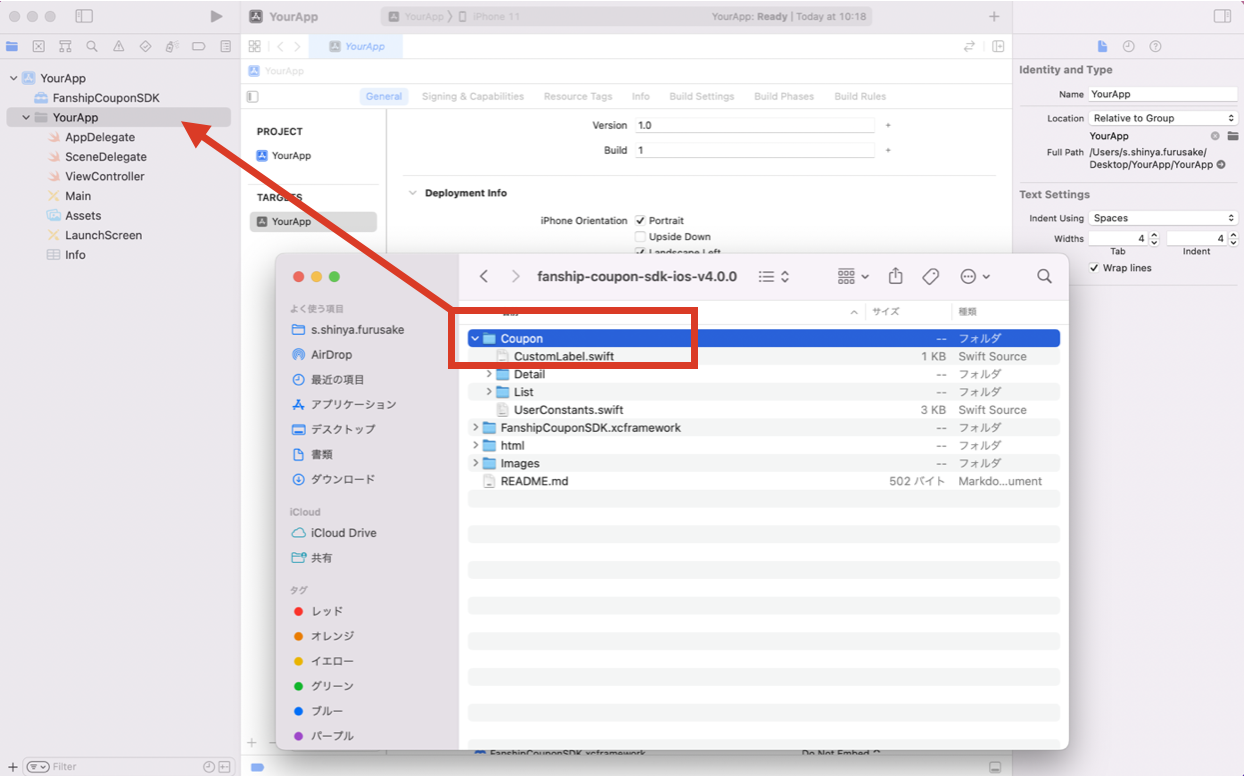The image size is (1244, 776).
Task: Click the red tag color dot
Action: point(298,611)
